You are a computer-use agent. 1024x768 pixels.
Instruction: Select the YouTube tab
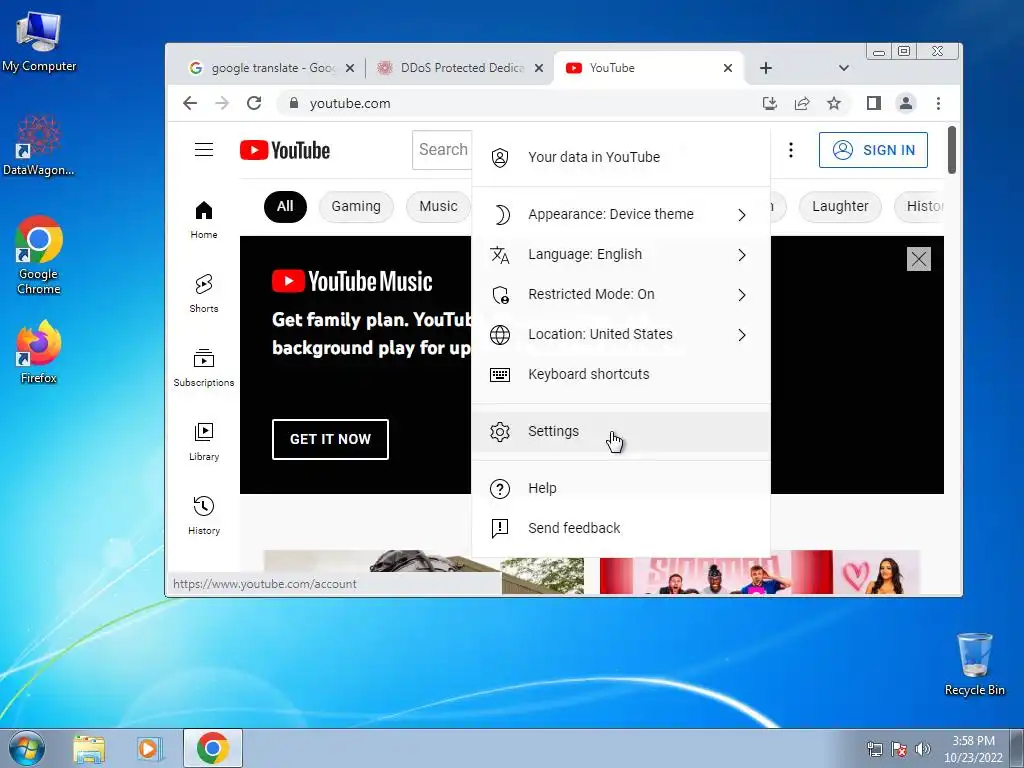648,68
